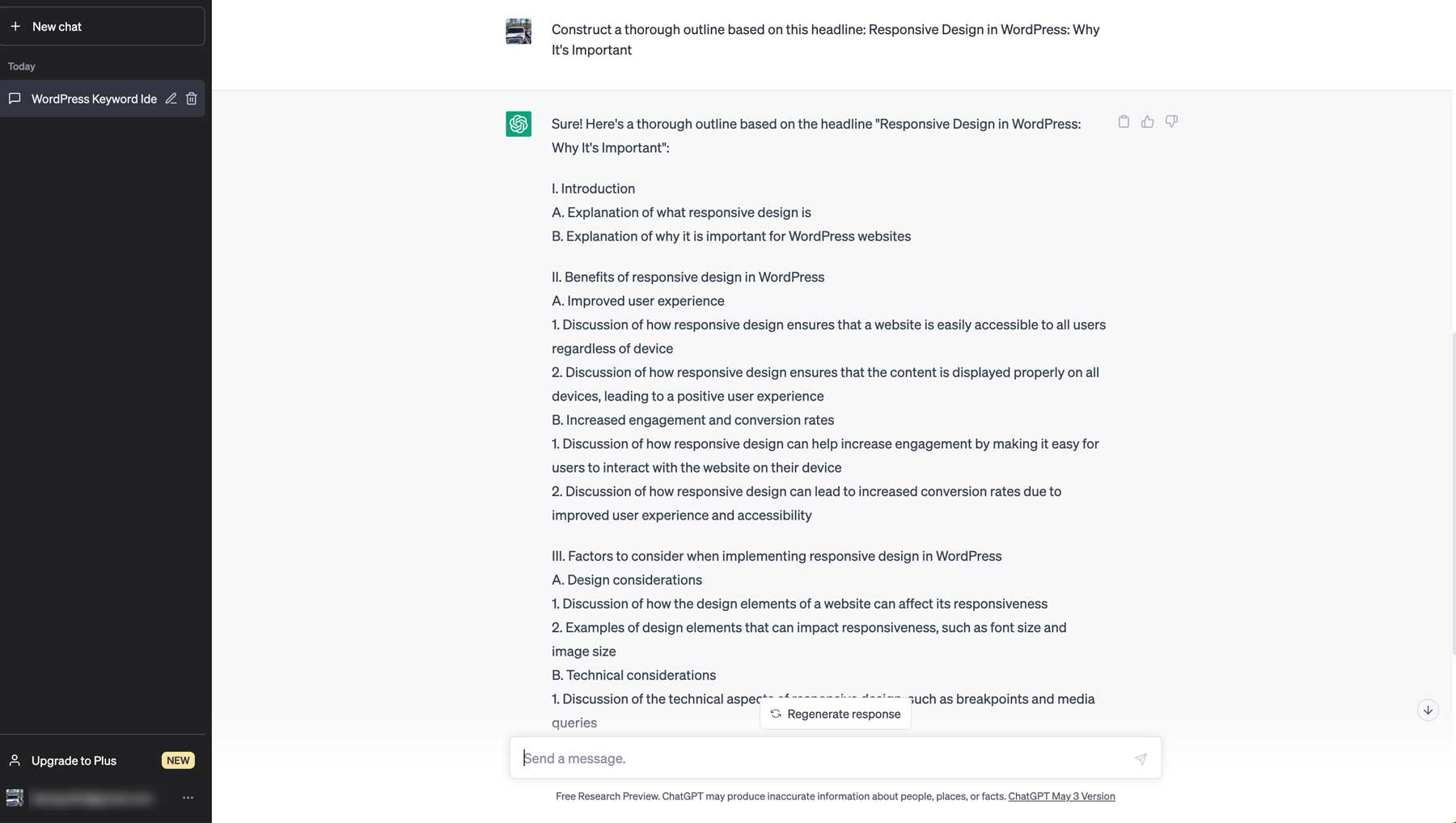Viewport: 1456px width, 823px height.
Task: Give the response a thumbs down
Action: coord(1171,121)
